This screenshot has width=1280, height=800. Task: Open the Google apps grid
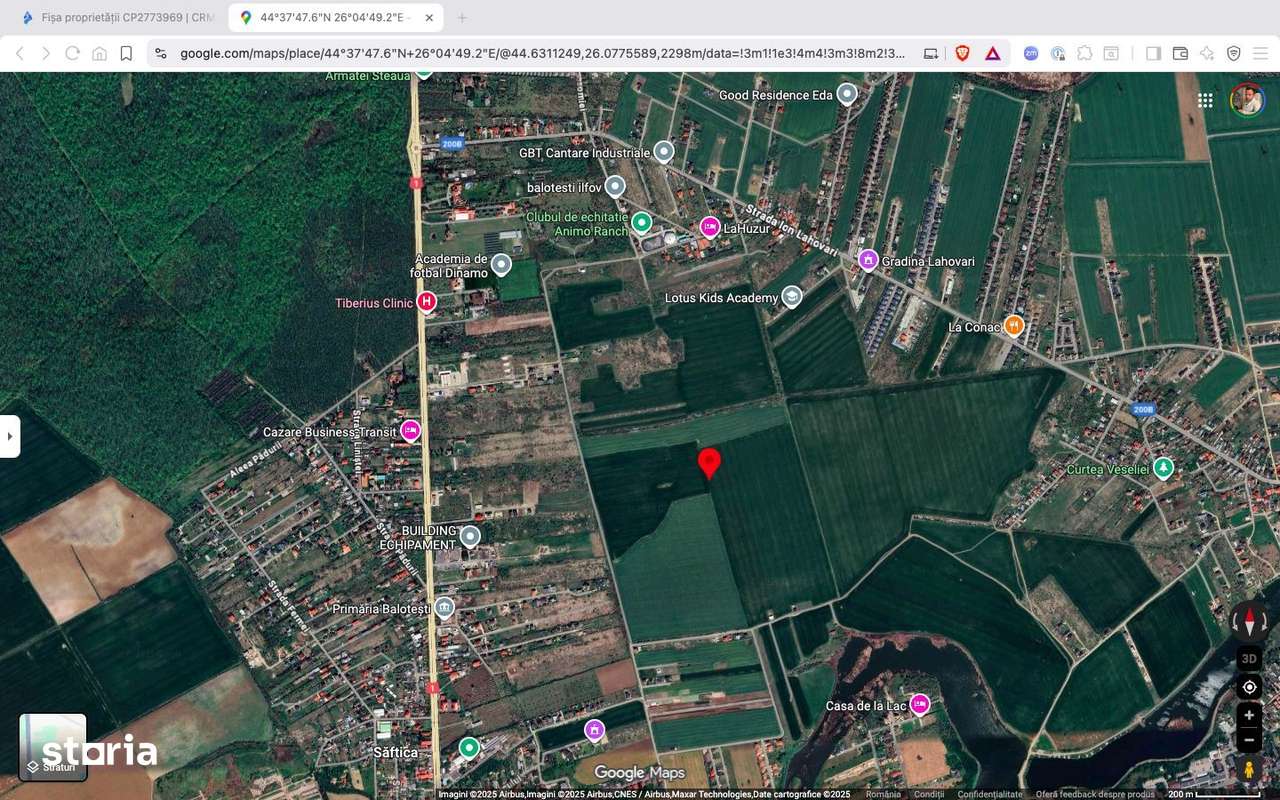pyautogui.click(x=1205, y=100)
